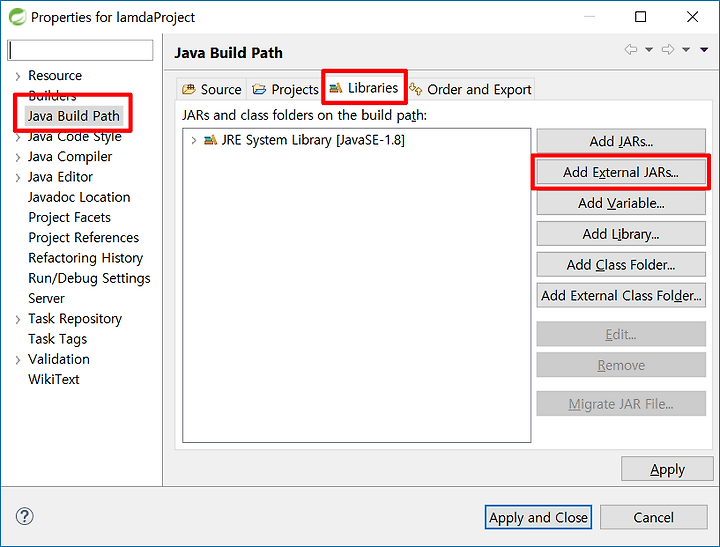This screenshot has width=720, height=547.
Task: Expand the Task Repository node
Action: 18,319
